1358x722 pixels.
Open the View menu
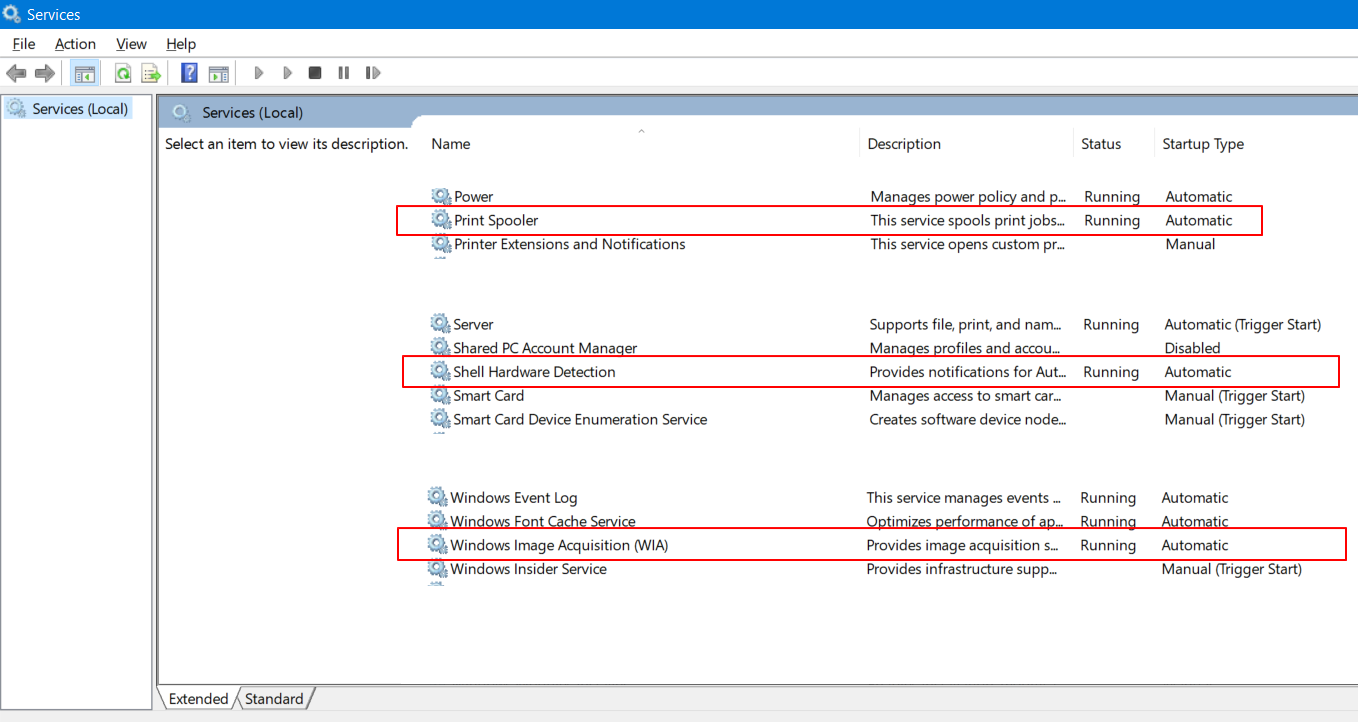[x=131, y=44]
